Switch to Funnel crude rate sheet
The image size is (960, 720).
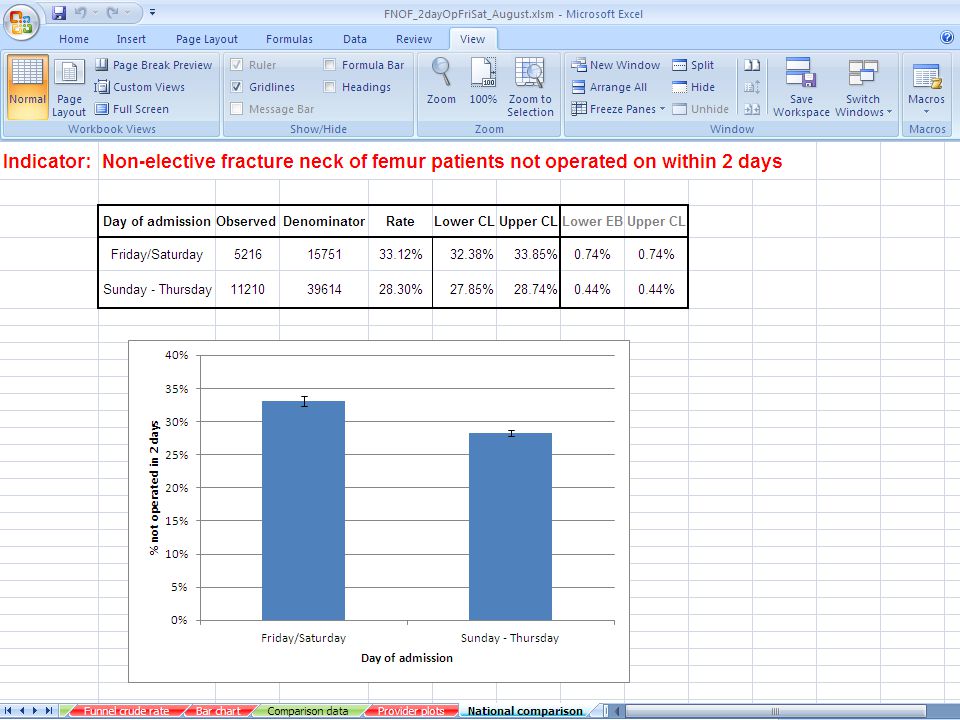click(x=126, y=711)
